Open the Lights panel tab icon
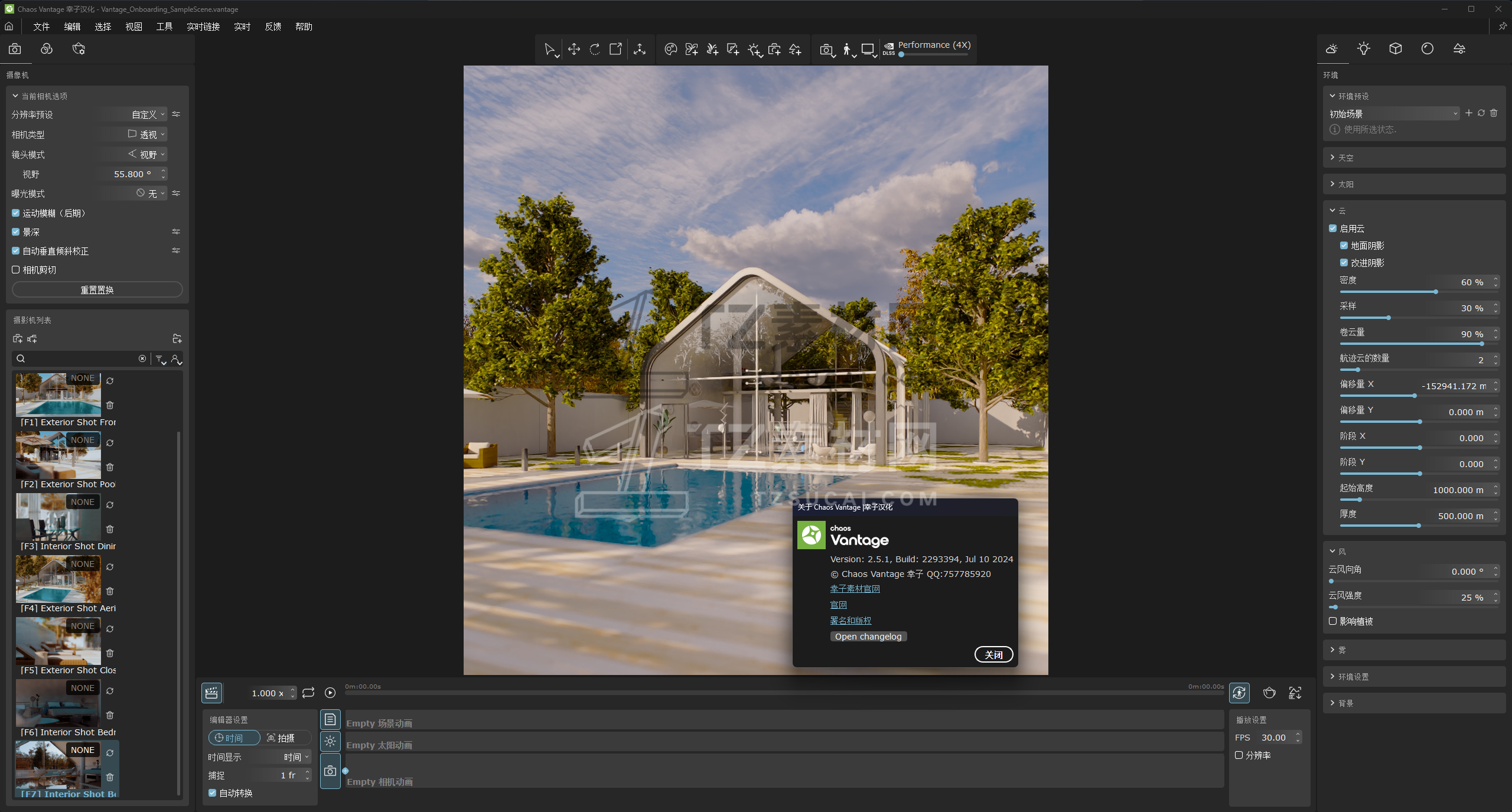1512x812 pixels. [x=1363, y=49]
